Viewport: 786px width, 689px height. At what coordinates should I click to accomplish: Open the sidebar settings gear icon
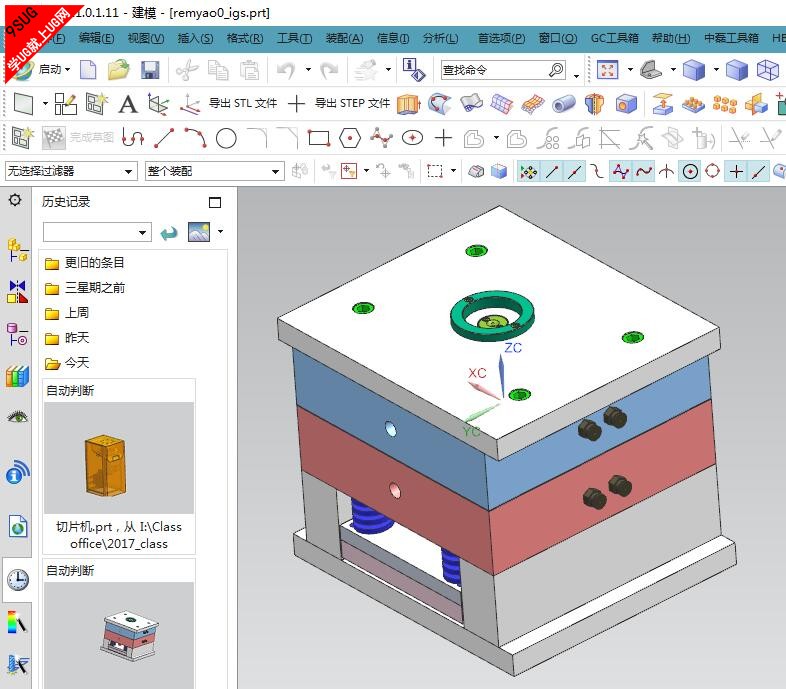tap(15, 200)
